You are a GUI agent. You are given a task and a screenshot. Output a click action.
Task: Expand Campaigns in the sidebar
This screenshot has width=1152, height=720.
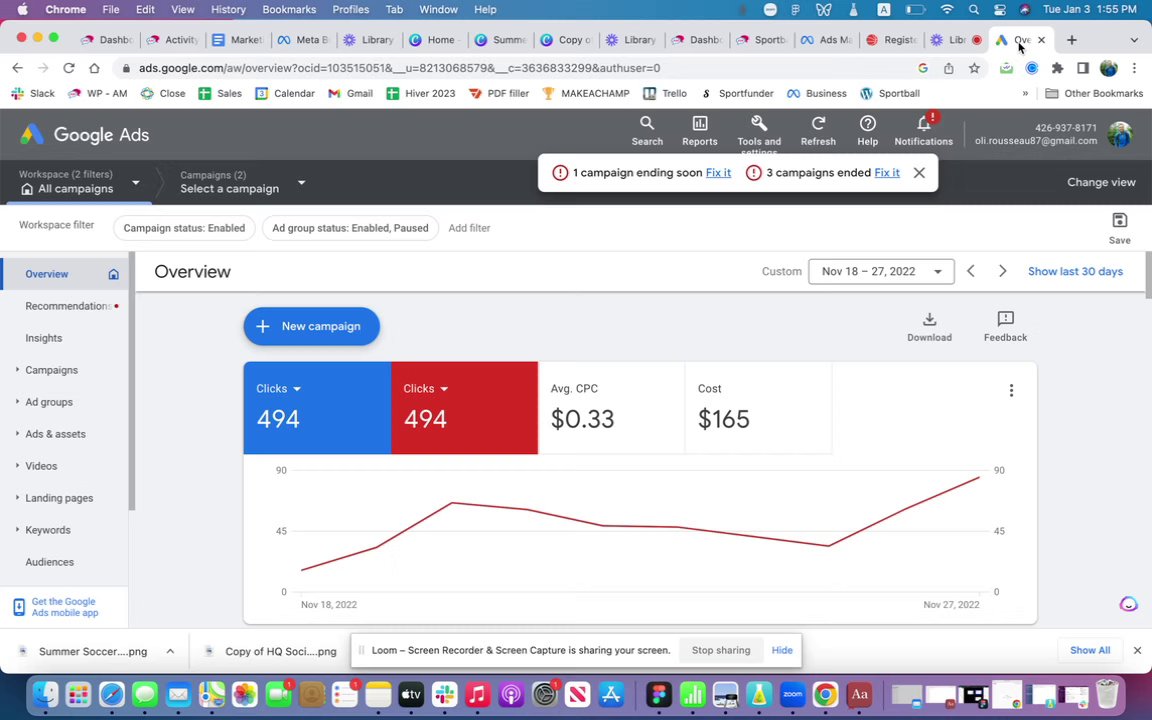18,370
